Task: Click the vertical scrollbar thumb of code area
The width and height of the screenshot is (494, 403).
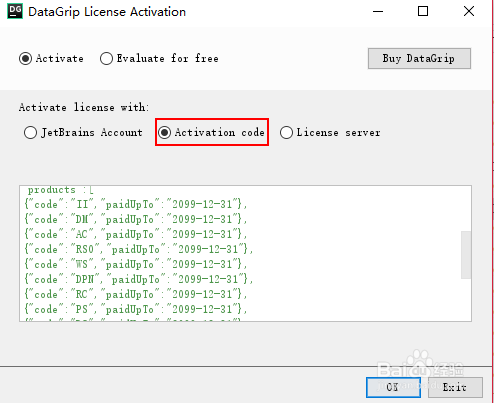Action: coord(466,255)
